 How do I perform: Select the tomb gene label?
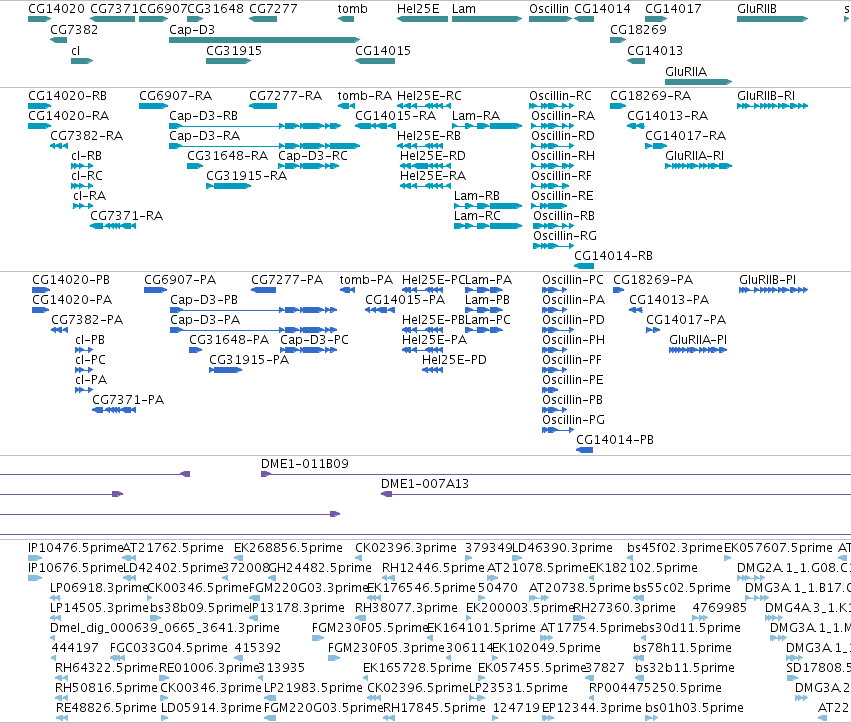352,9
